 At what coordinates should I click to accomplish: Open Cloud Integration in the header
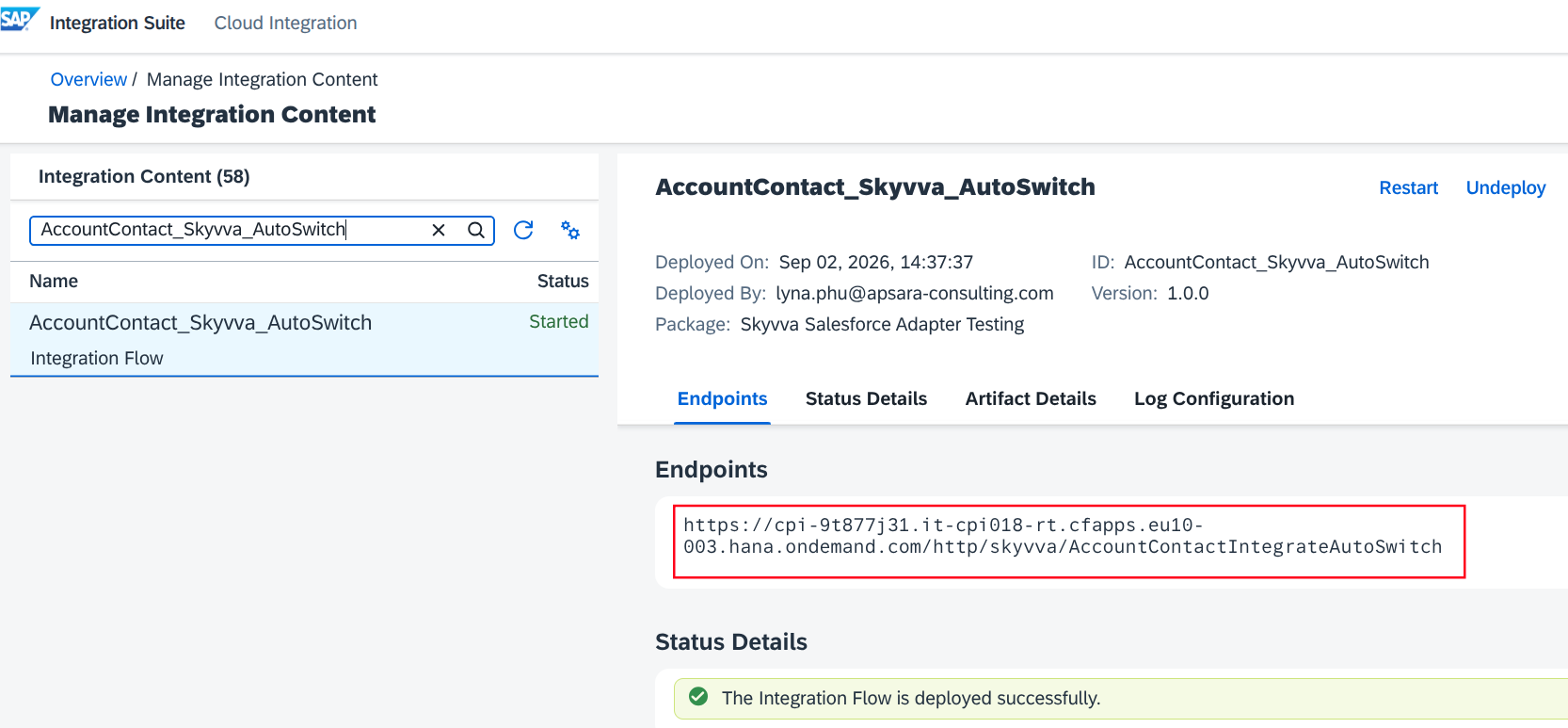(285, 23)
